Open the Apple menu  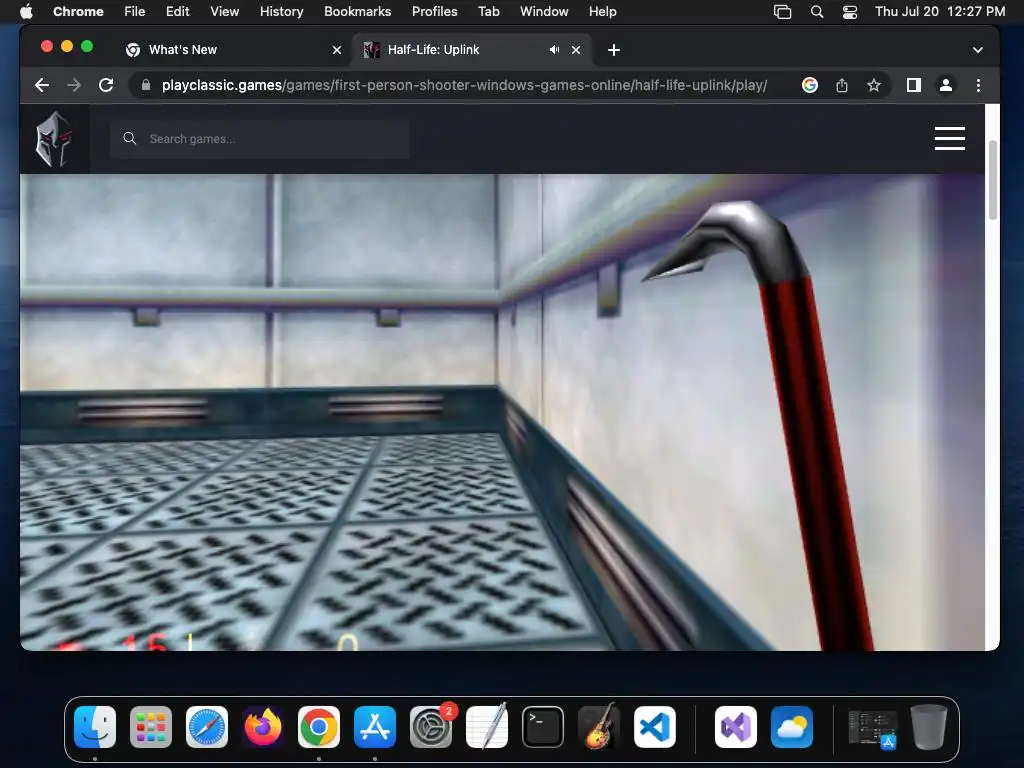pos(26,12)
